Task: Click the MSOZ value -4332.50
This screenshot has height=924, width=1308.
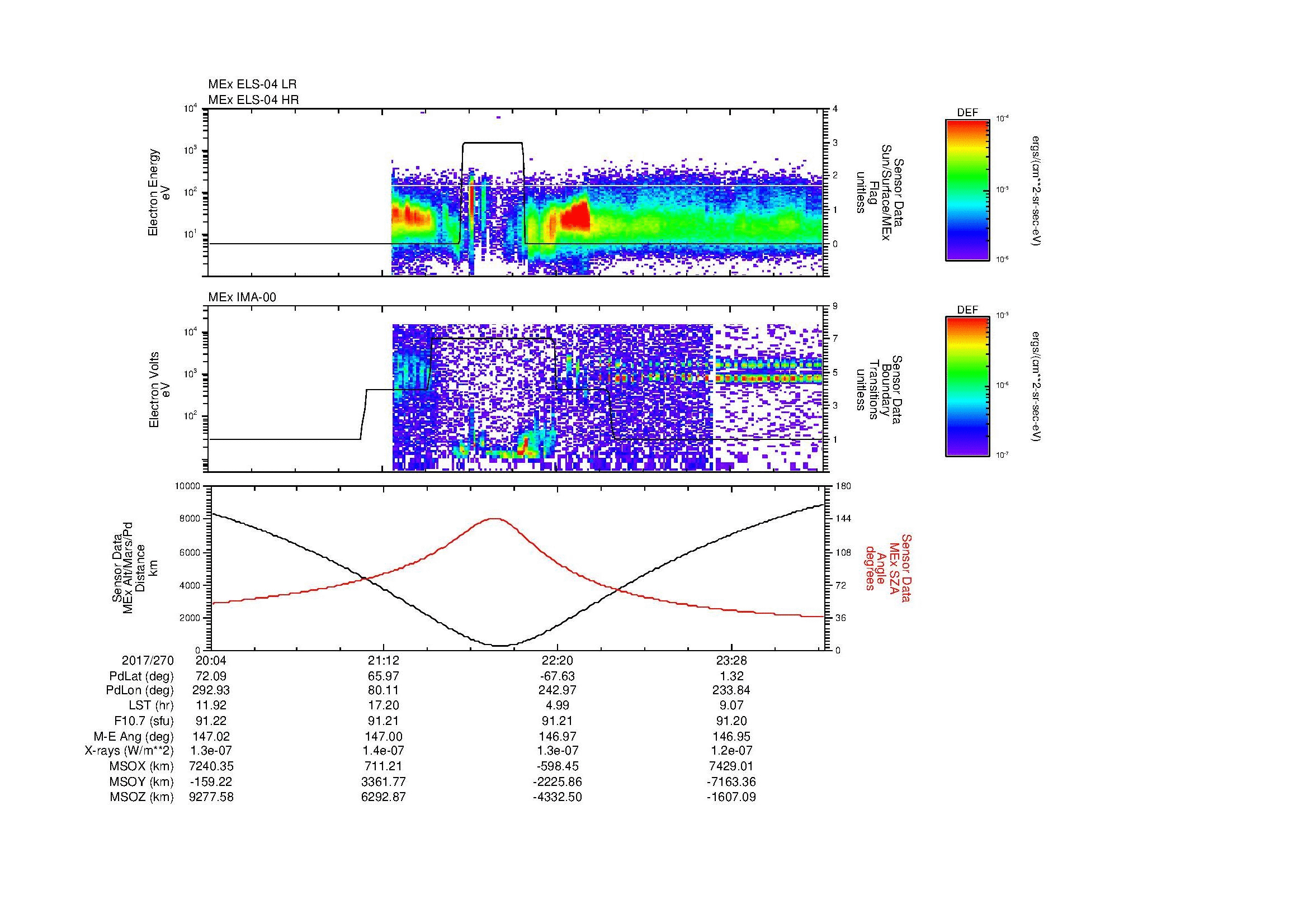Action: pos(557,798)
